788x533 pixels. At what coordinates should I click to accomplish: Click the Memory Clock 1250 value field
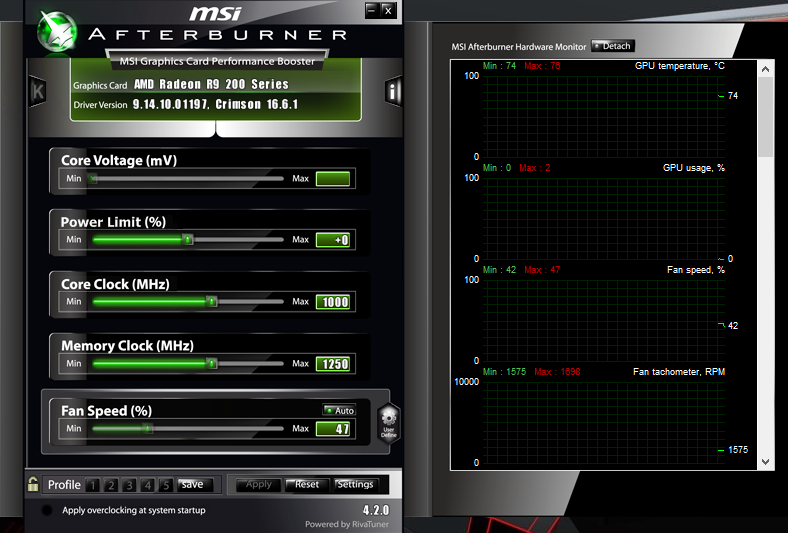[x=333, y=364]
